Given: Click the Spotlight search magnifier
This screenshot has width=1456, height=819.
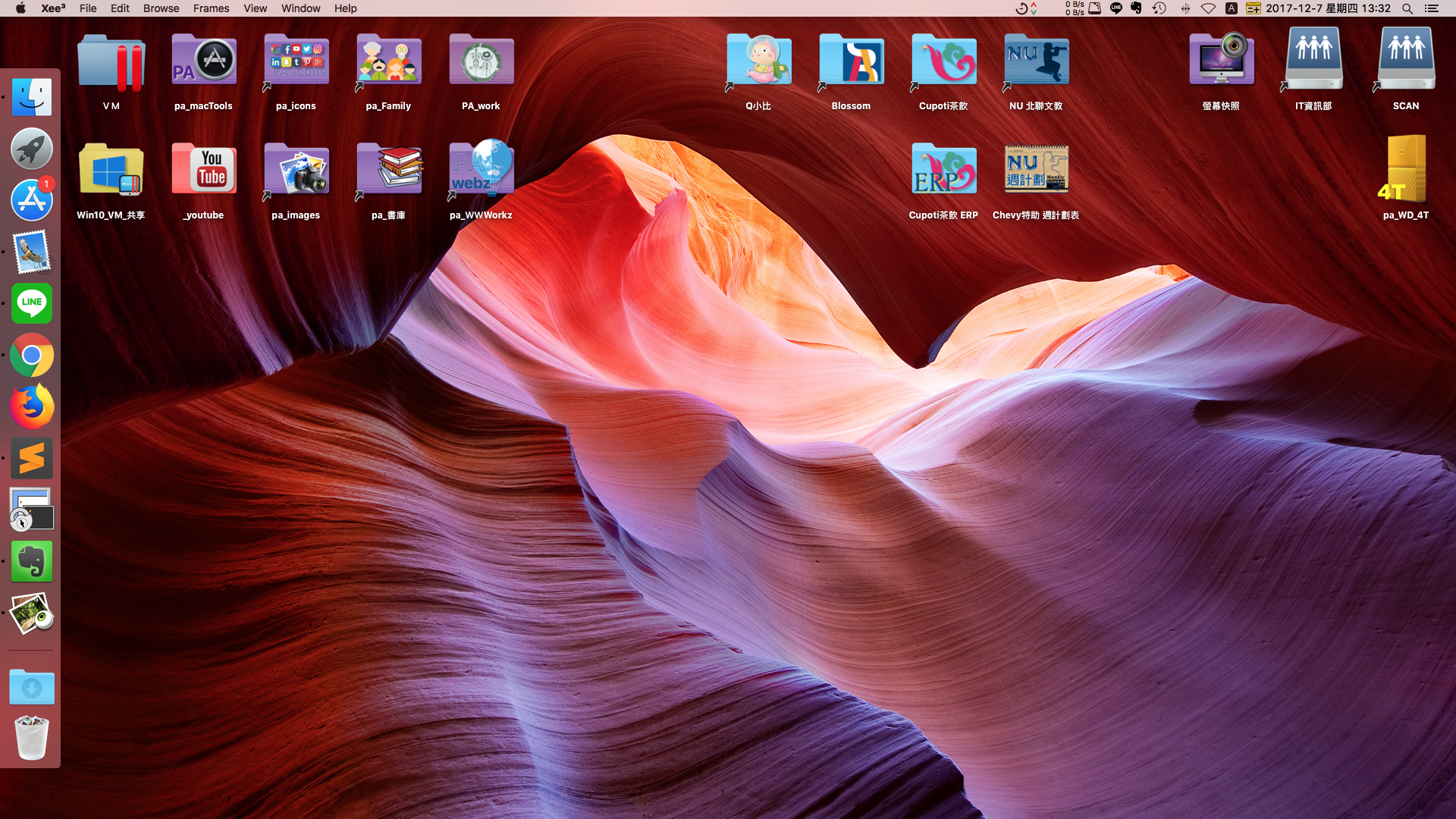Looking at the screenshot, I should click(1407, 8).
